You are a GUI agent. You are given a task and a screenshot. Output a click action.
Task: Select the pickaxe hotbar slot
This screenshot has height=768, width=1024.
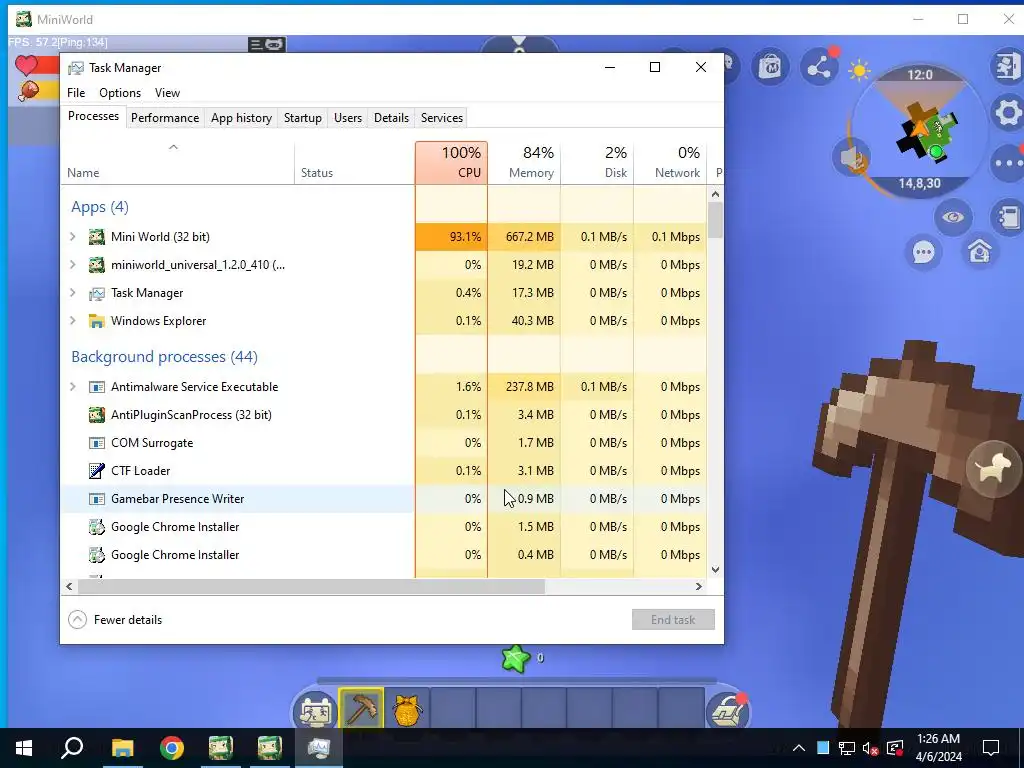[x=361, y=709]
